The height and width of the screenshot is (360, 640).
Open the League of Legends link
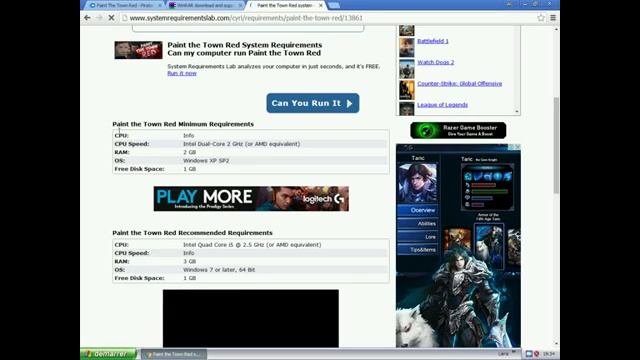[x=442, y=105]
